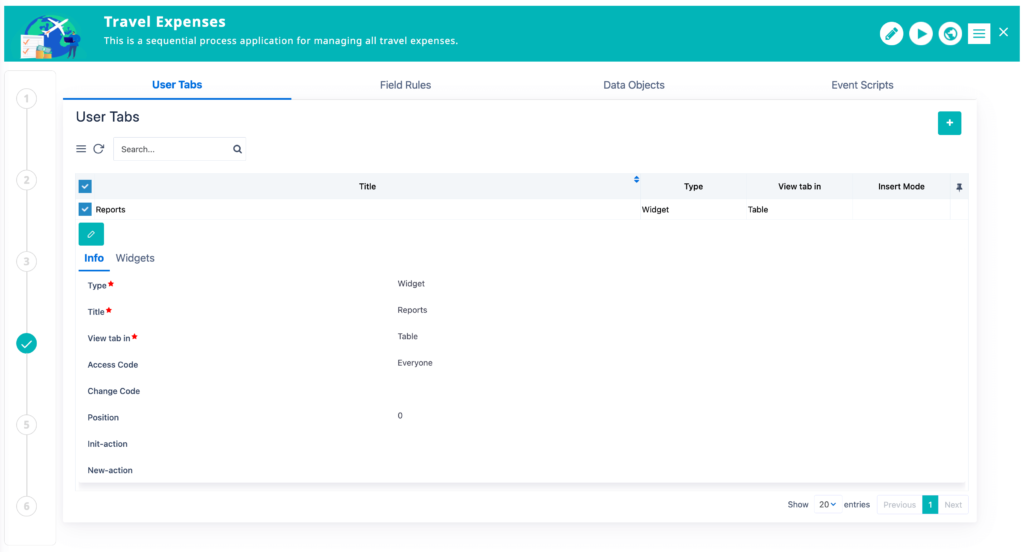This screenshot has height=552, width=1024.
Task: Add a new user tab with plus button
Action: pyautogui.click(x=949, y=123)
